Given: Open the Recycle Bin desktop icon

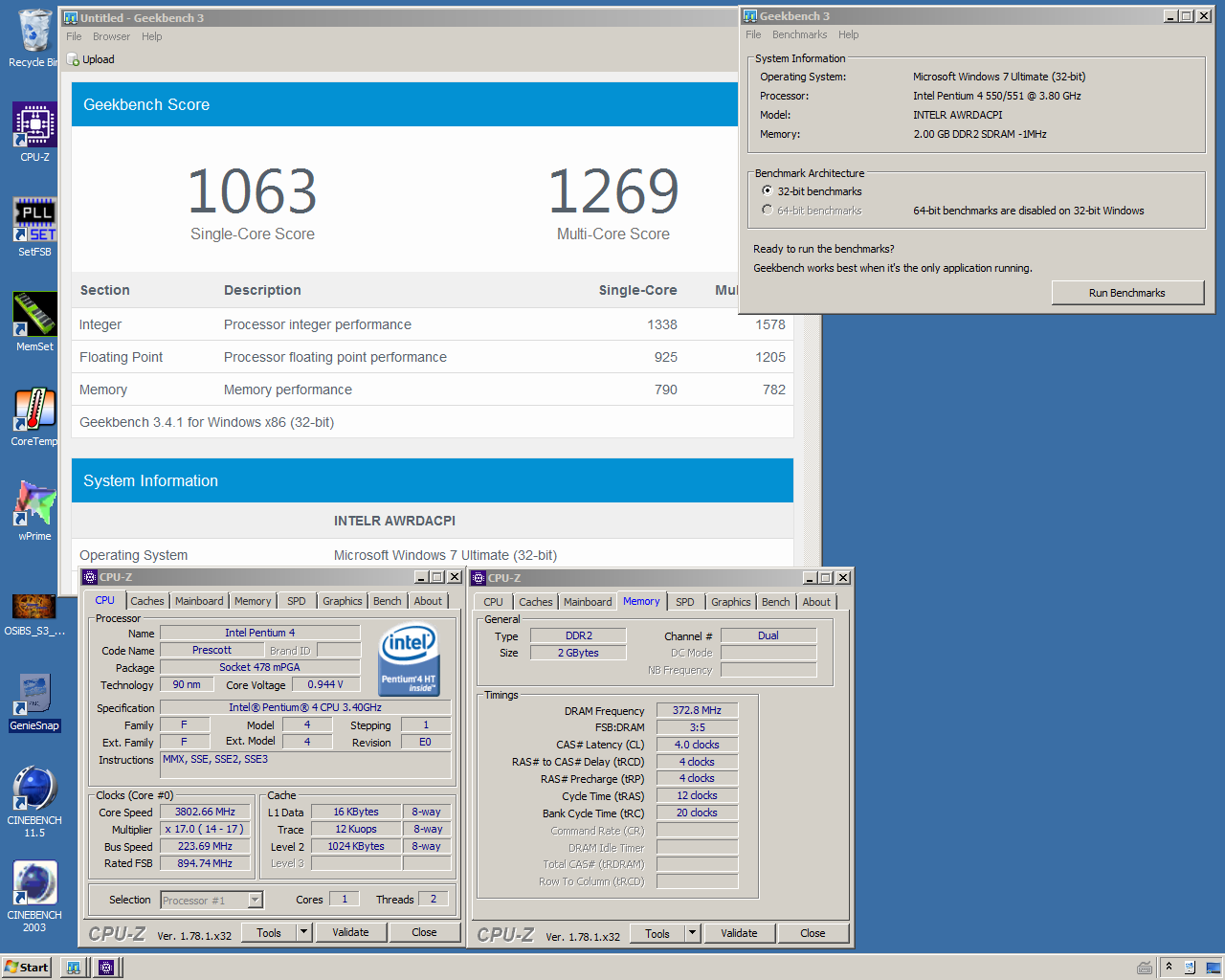Looking at the screenshot, I should [x=33, y=38].
